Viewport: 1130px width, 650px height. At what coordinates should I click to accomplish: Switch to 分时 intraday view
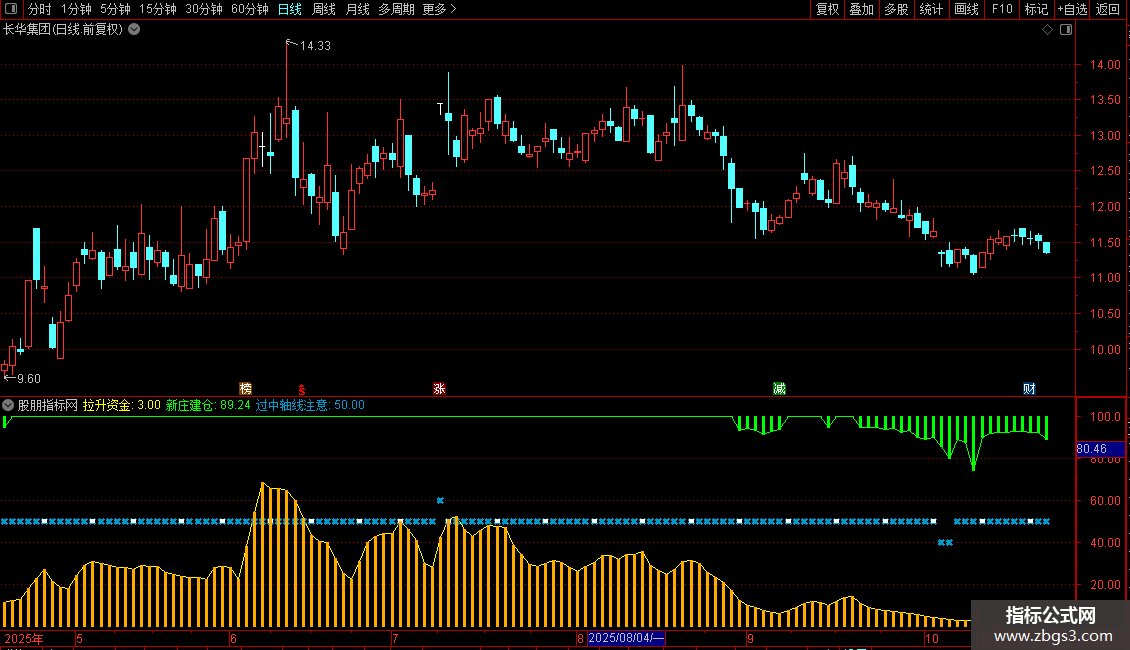coord(40,9)
